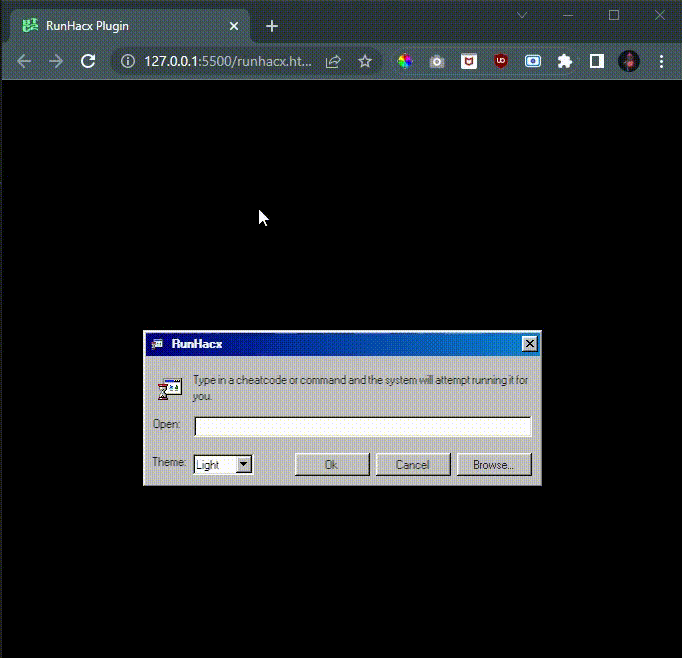
Task: Toggle the browser side panel
Action: [597, 61]
